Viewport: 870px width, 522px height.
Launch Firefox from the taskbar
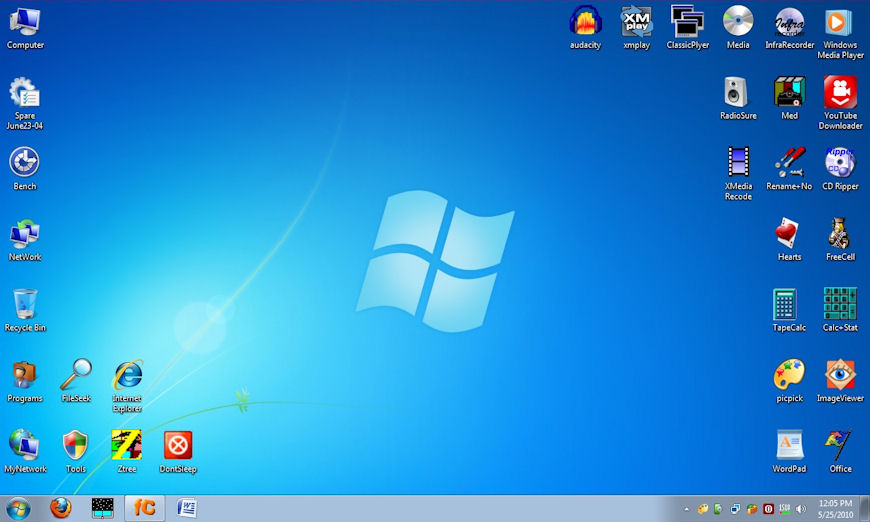pyautogui.click(x=61, y=508)
